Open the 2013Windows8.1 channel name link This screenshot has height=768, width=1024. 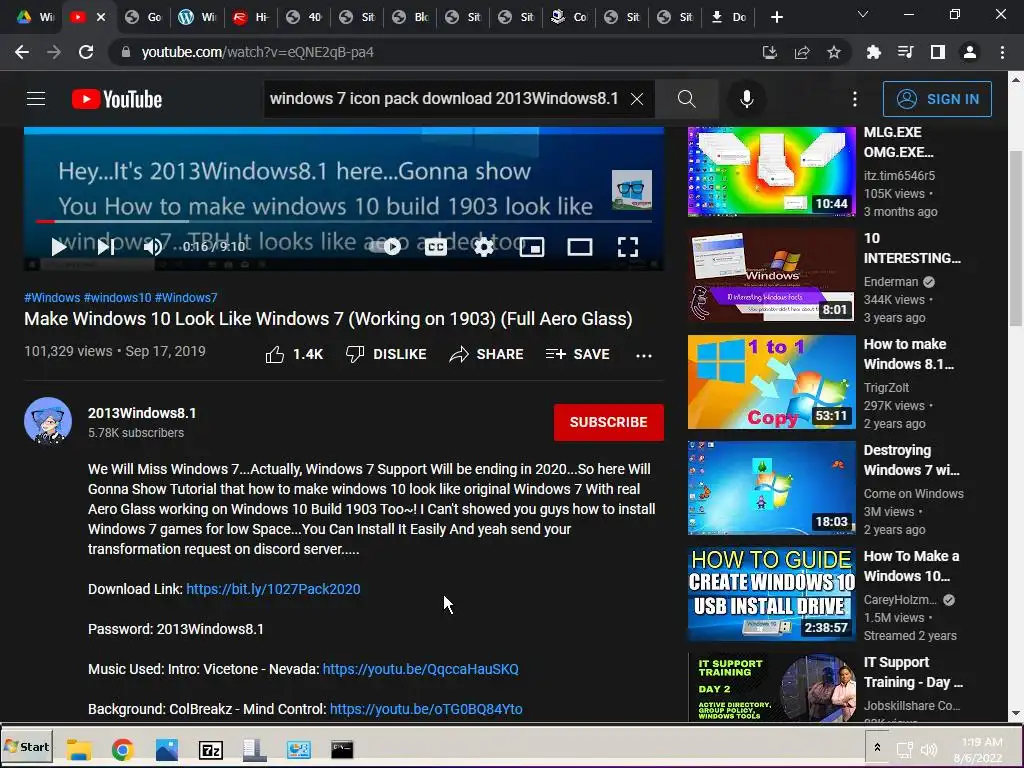pyautogui.click(x=142, y=413)
